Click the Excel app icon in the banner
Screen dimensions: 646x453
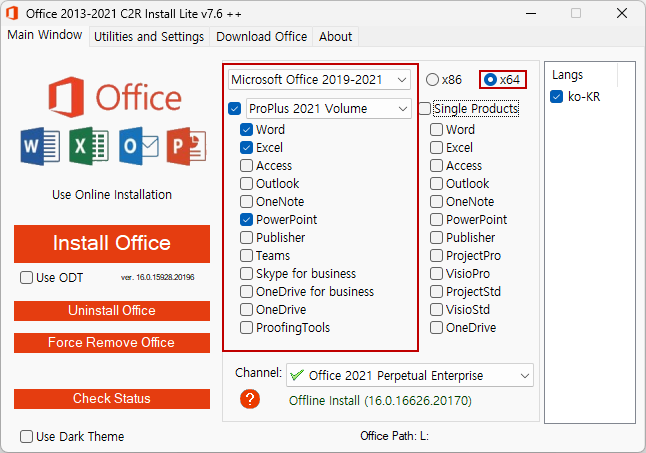click(x=89, y=146)
